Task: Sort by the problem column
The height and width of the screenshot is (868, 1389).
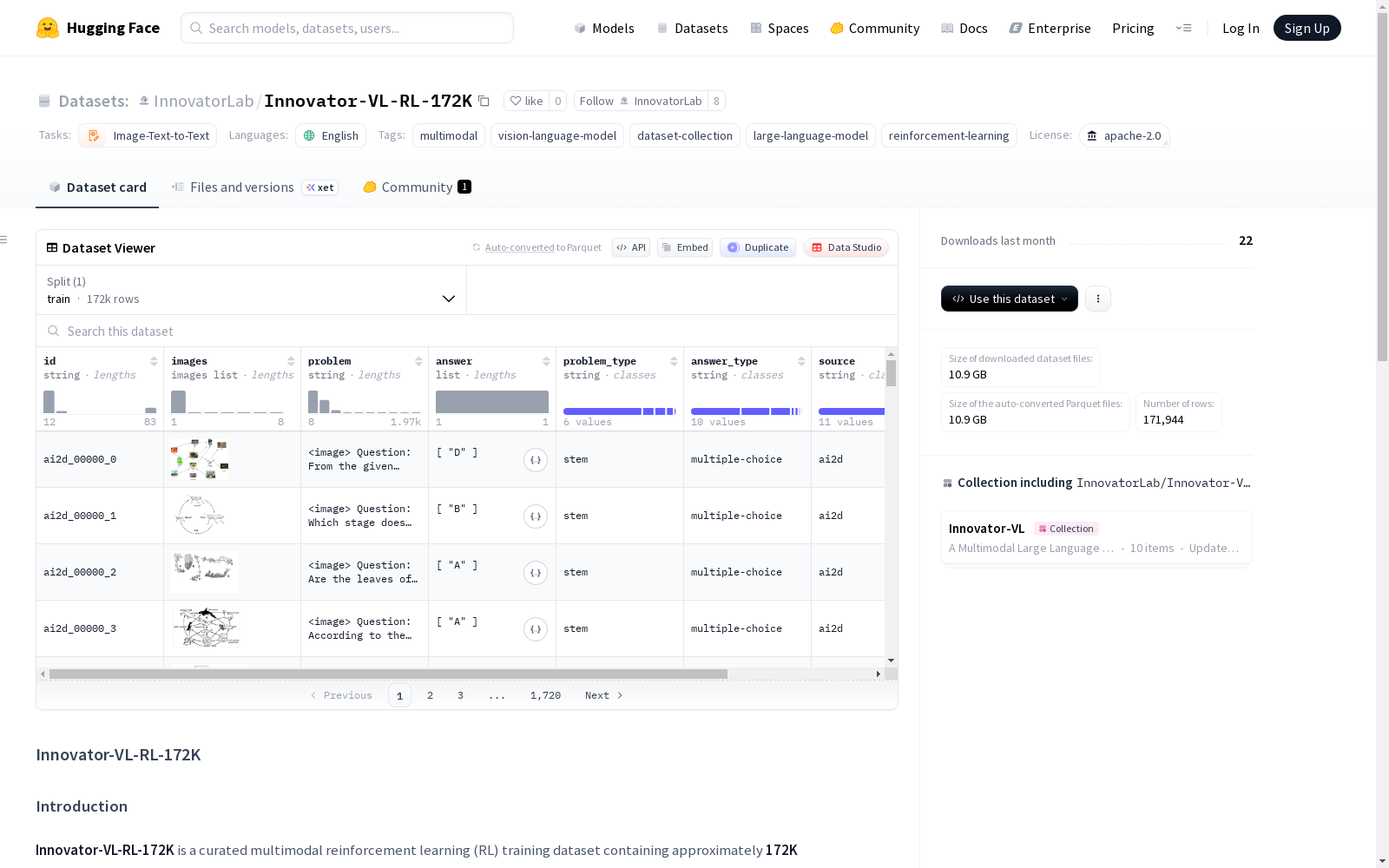Action: coord(418,361)
